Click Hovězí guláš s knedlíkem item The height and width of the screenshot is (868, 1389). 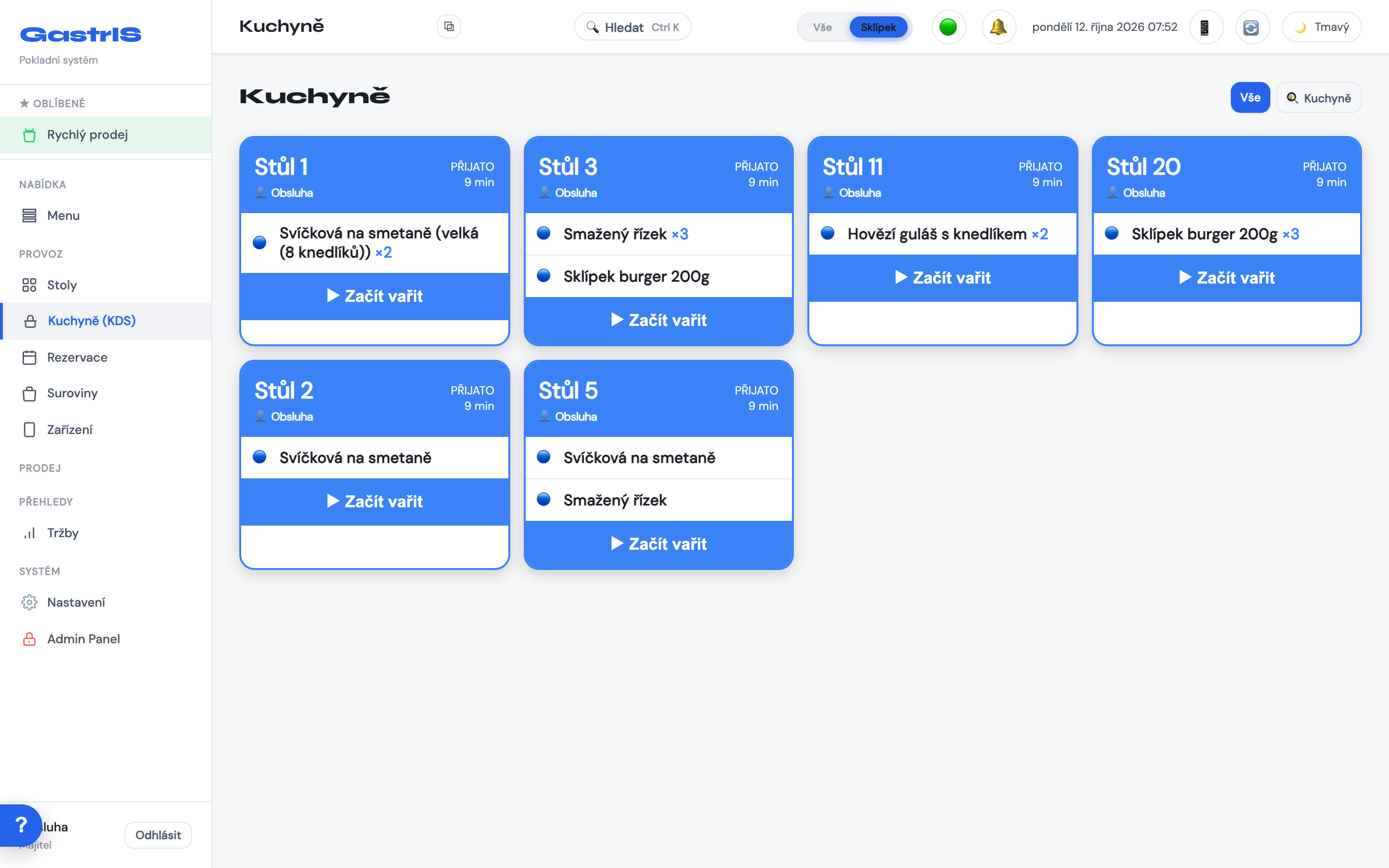click(942, 234)
